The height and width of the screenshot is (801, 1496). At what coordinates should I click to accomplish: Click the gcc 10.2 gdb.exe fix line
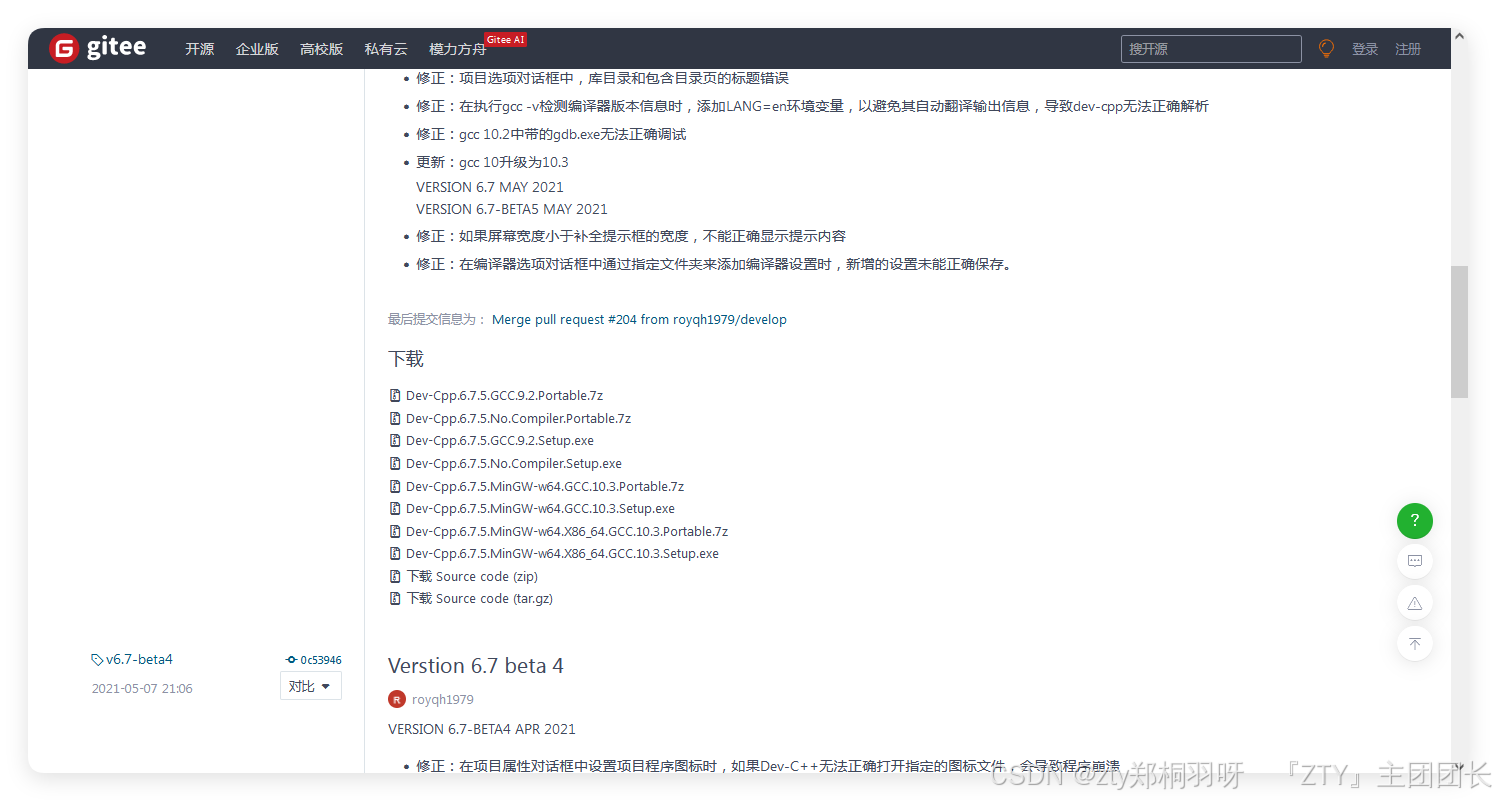click(551, 134)
